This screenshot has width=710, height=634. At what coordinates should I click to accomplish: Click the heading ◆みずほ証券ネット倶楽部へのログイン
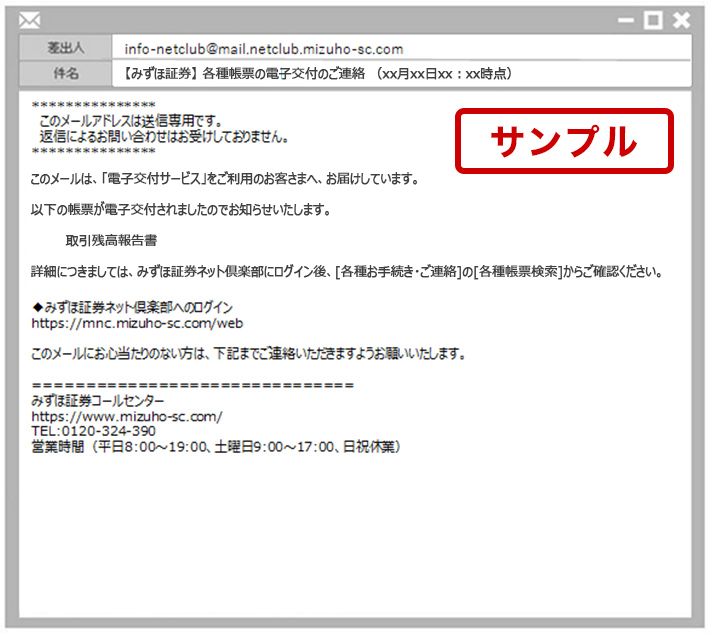pyautogui.click(x=132, y=307)
